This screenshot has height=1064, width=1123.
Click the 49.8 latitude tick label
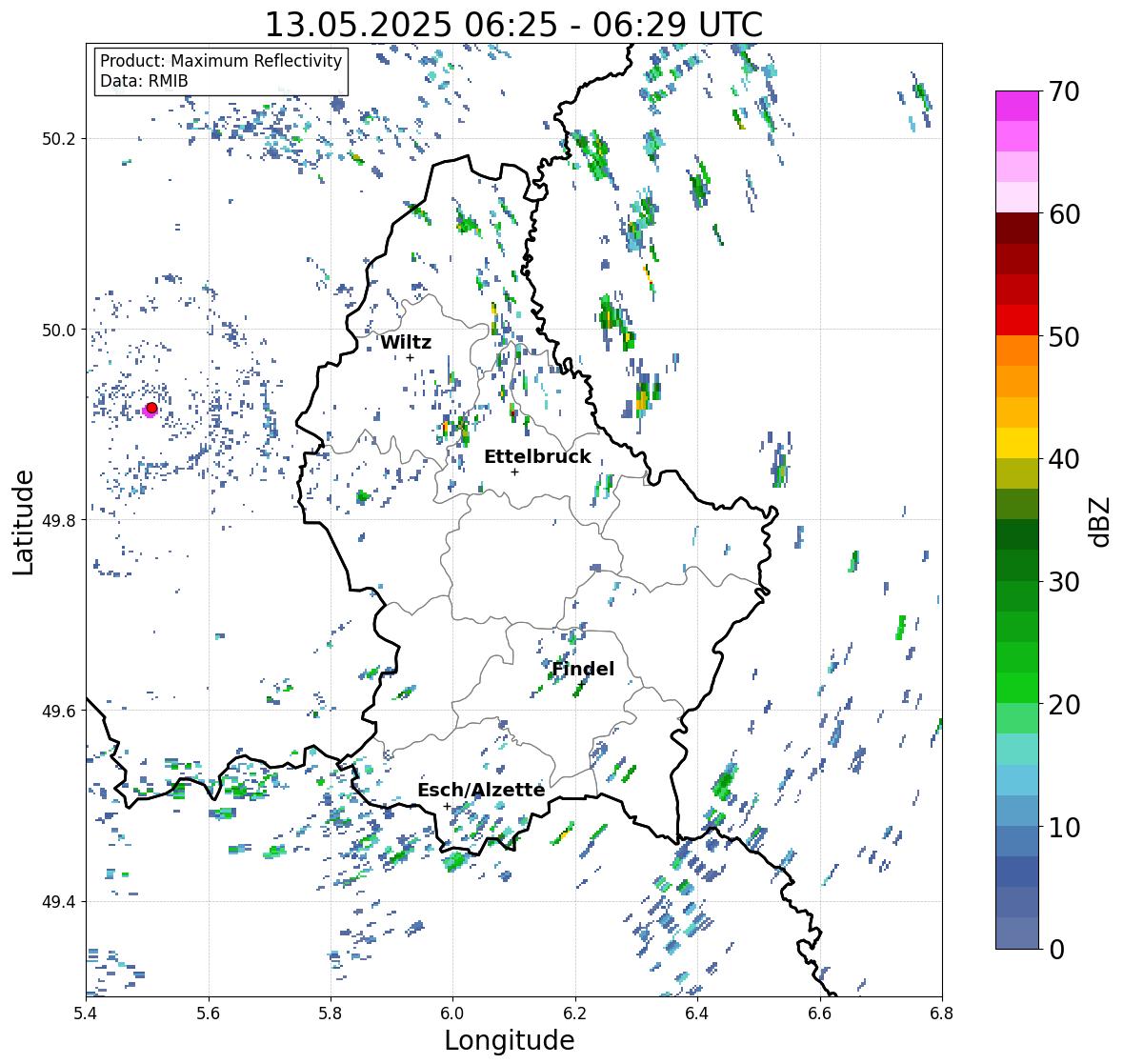[x=59, y=520]
